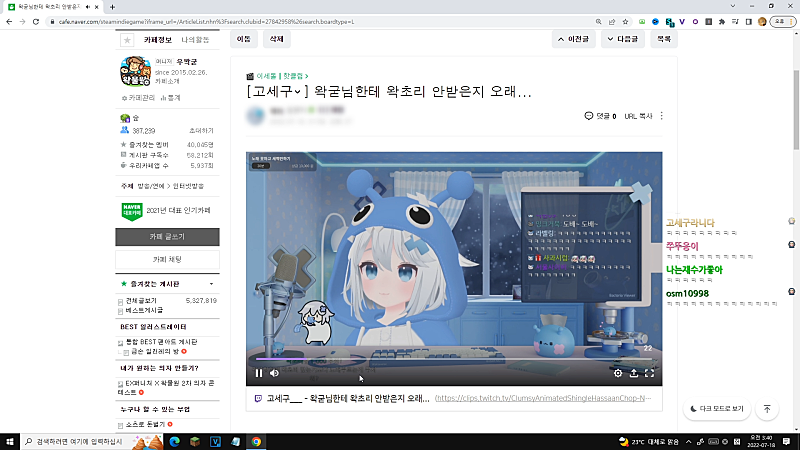Go to next post with 다음글 button
The image size is (800, 450).
(x=622, y=39)
